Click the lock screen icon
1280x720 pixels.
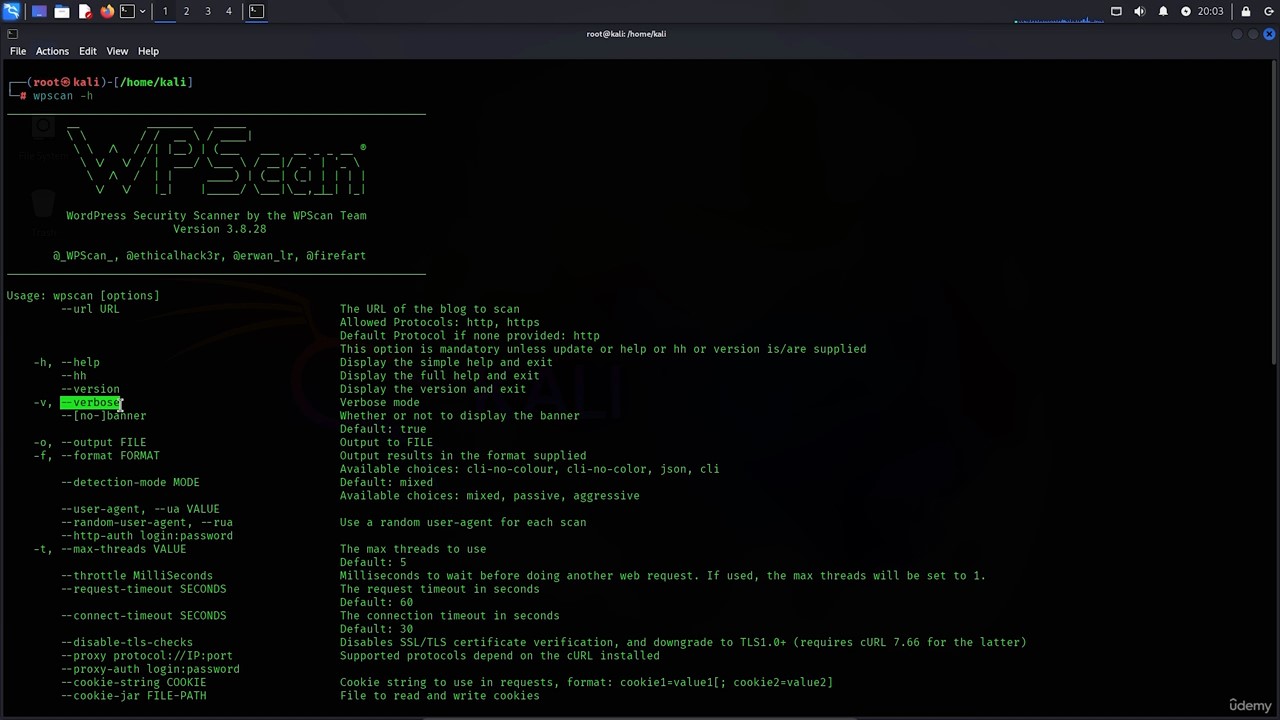[x=1246, y=11]
